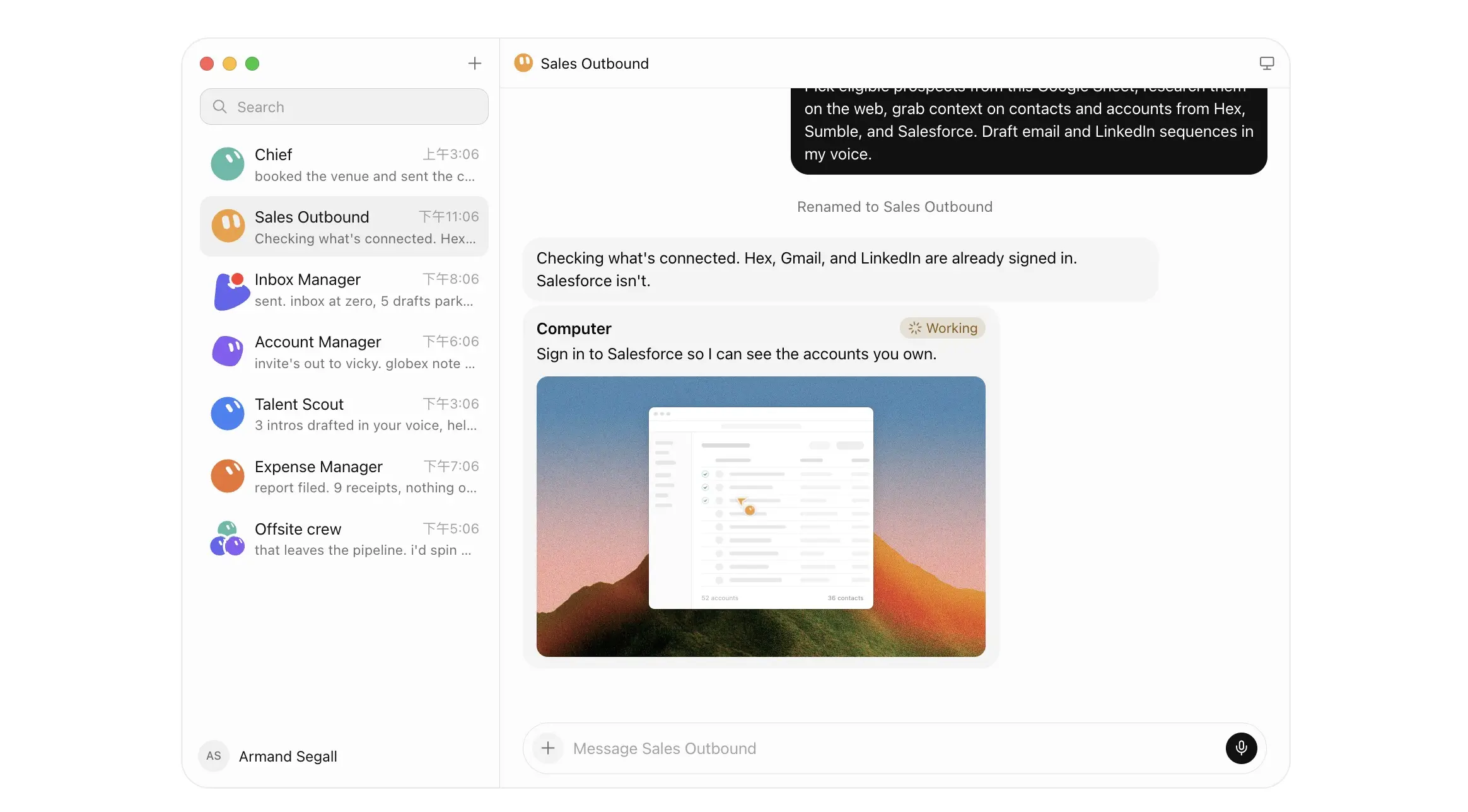Image resolution: width=1468 pixels, height=812 pixels.
Task: Click the dark user prompt bubble
Action: (x=1028, y=131)
